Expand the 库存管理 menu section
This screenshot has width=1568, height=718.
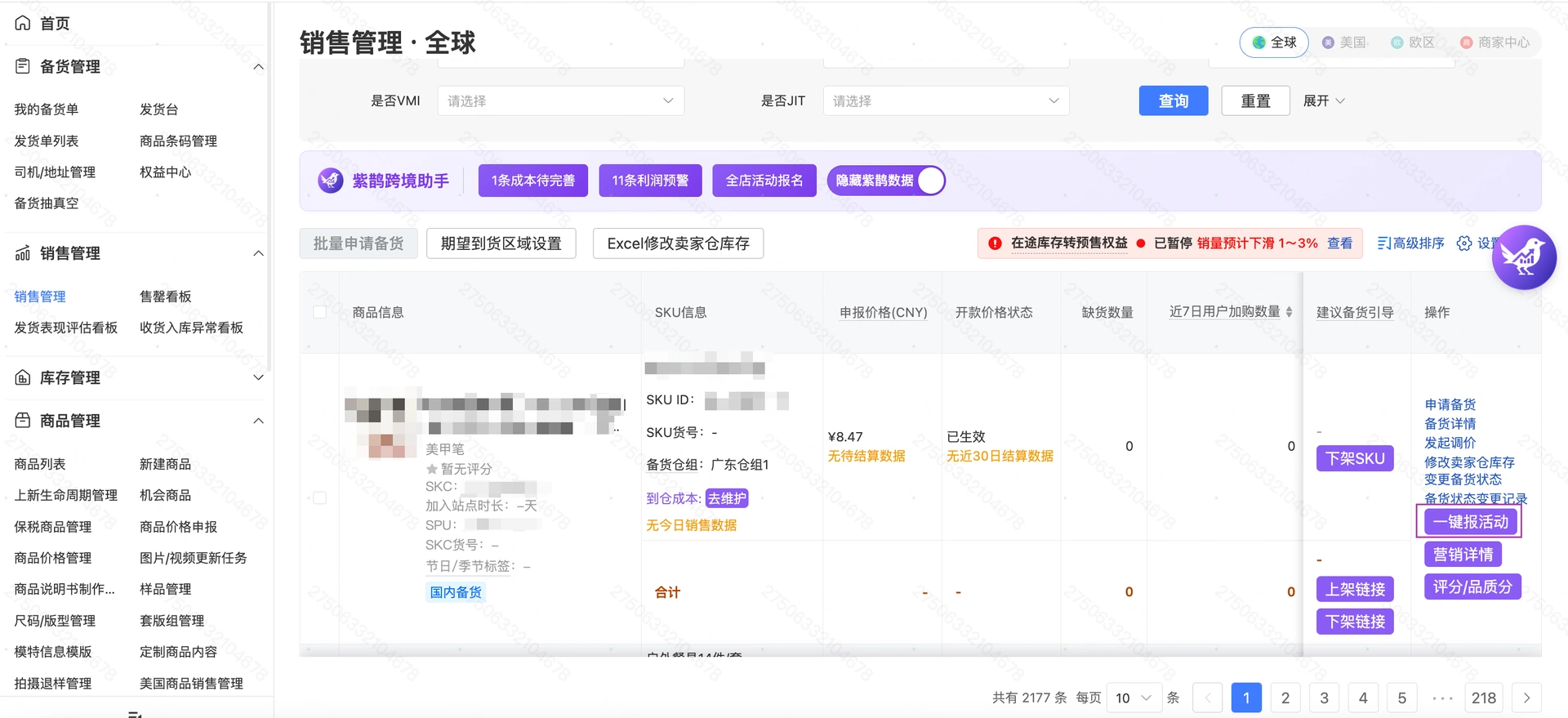258,377
